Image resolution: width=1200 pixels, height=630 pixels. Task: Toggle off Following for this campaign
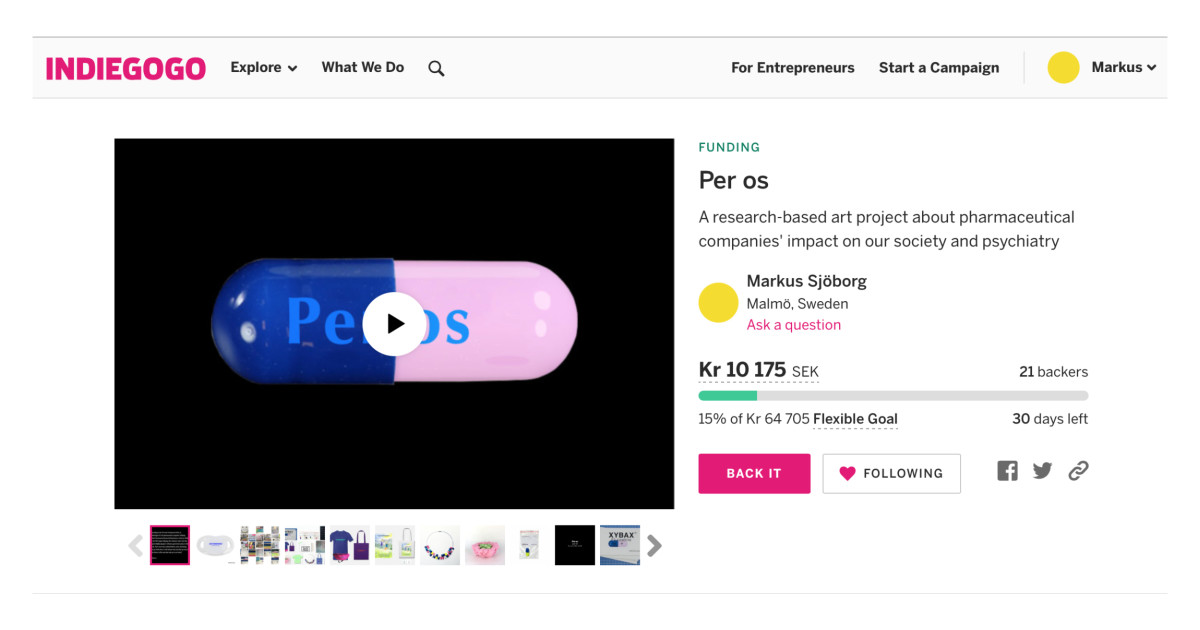[x=891, y=473]
